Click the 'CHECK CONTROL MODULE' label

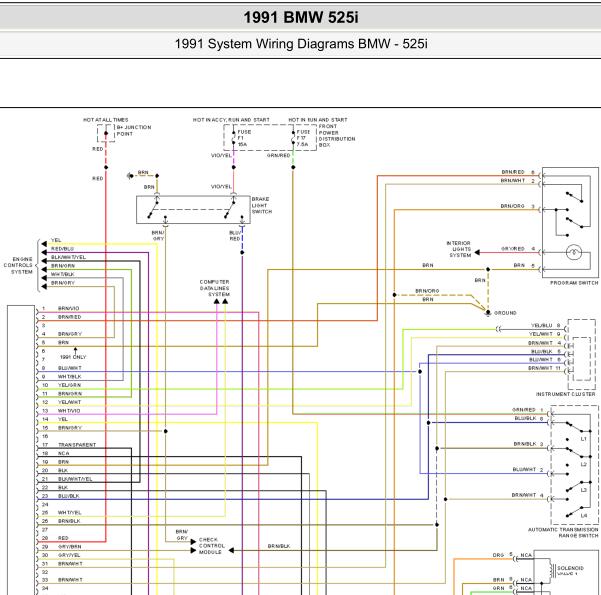tap(212, 546)
